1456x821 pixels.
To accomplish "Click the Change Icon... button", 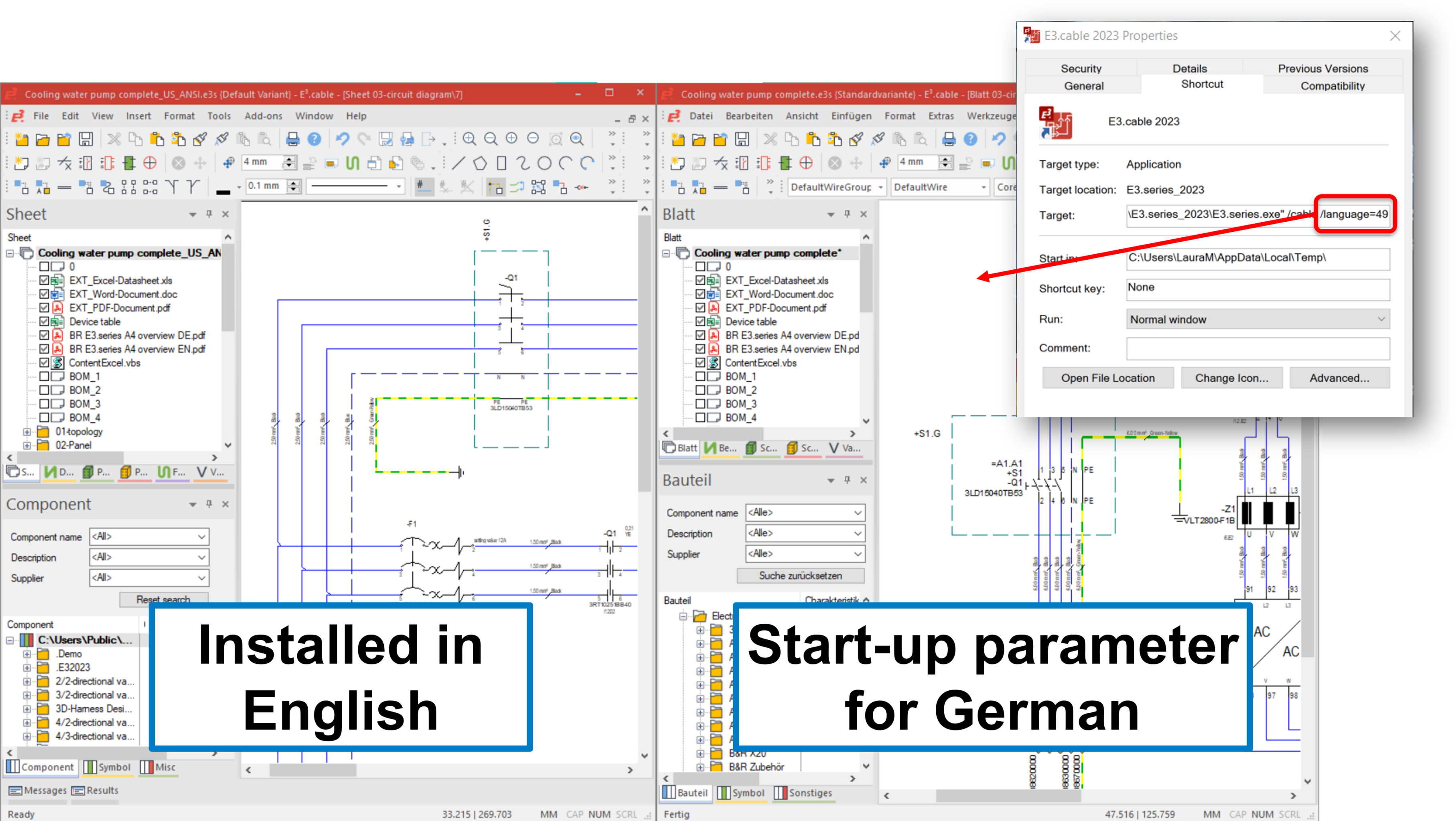I will [x=1231, y=378].
